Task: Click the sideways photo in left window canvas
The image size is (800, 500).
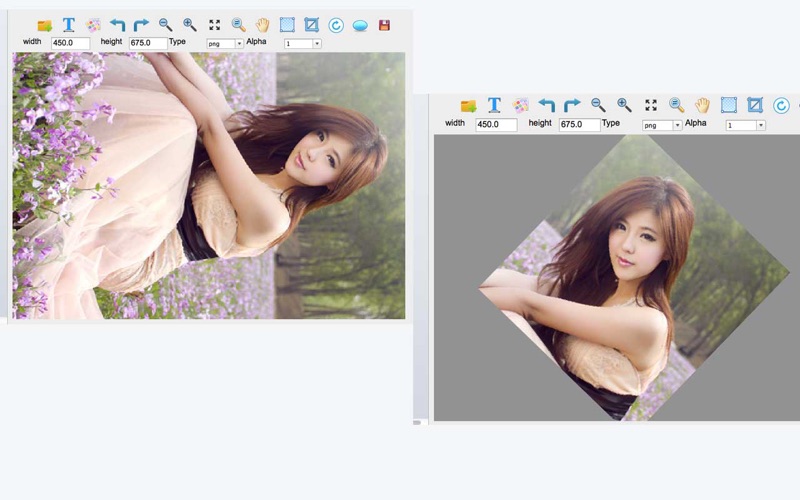Action: click(x=209, y=185)
